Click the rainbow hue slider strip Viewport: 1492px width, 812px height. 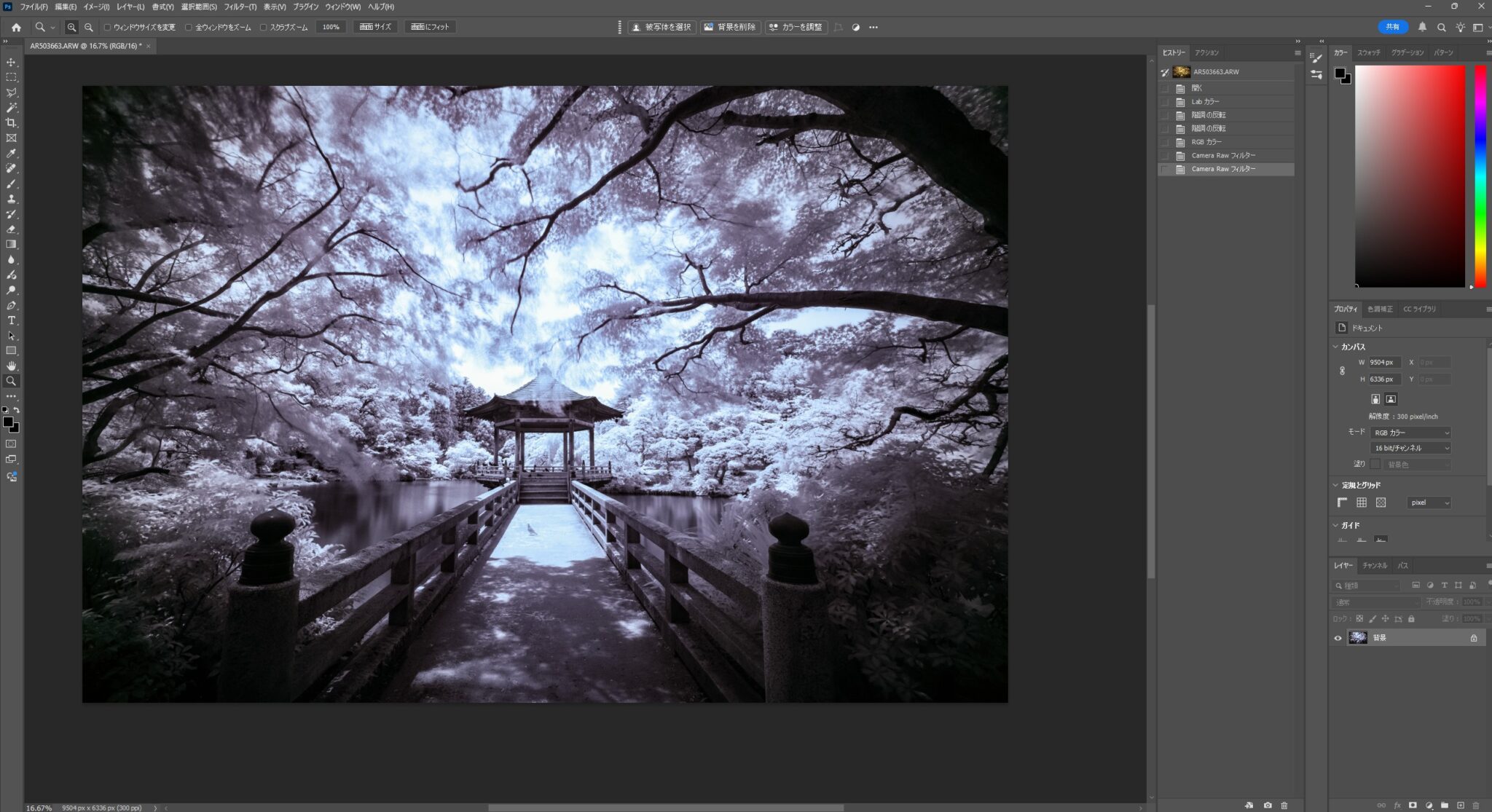click(1480, 175)
